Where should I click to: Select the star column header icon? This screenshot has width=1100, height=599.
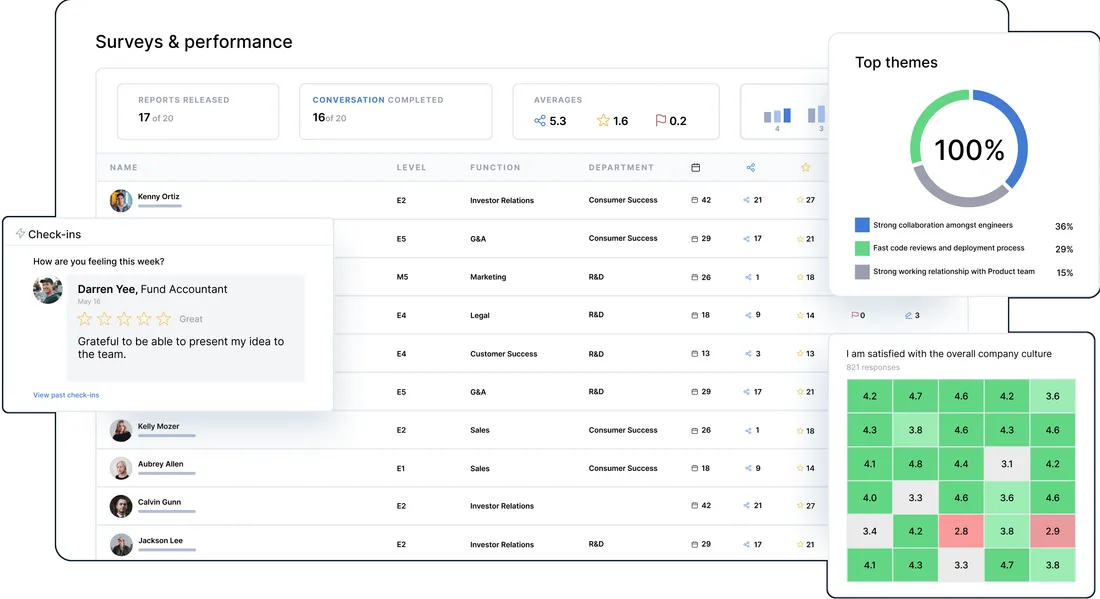(x=806, y=167)
